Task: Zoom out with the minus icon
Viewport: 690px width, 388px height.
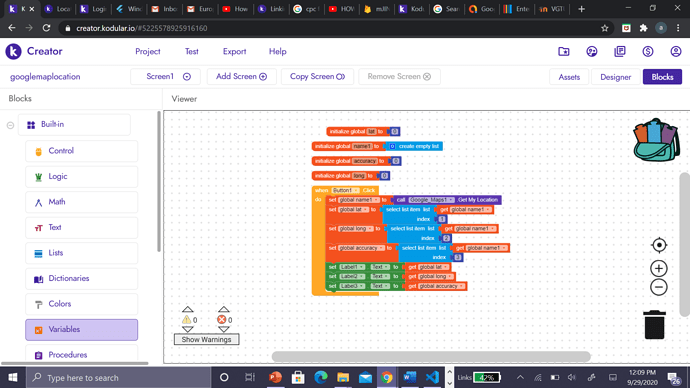Action: tap(659, 287)
